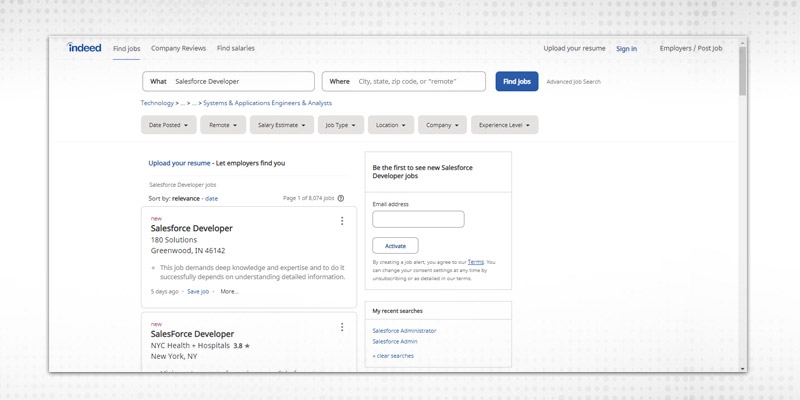The width and height of the screenshot is (800, 400).
Task: Open the three-dot menu for 180 Solutions job
Action: click(x=342, y=221)
